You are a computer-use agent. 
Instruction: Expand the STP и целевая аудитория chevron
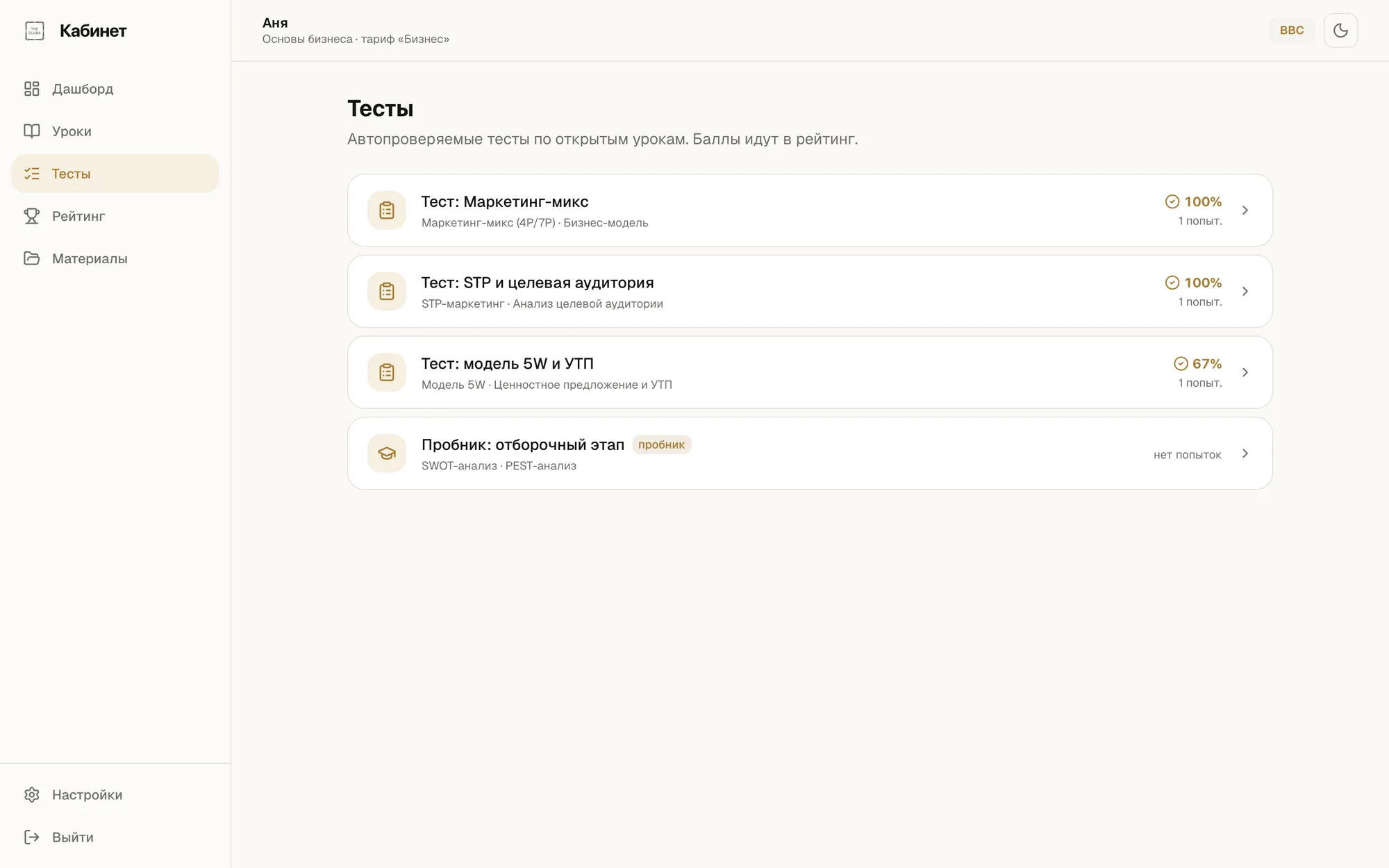click(x=1245, y=292)
